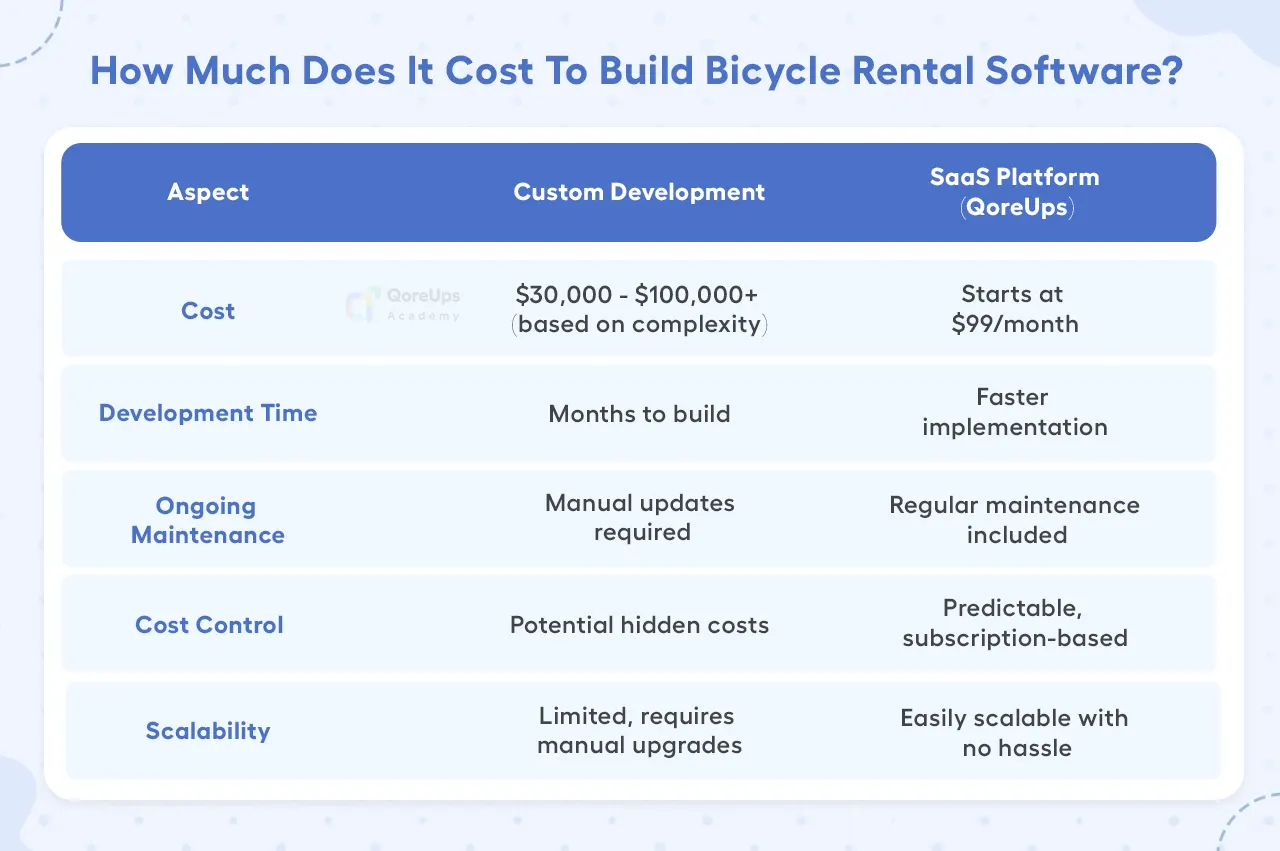Click the "Faster implementation" cell

[1014, 412]
